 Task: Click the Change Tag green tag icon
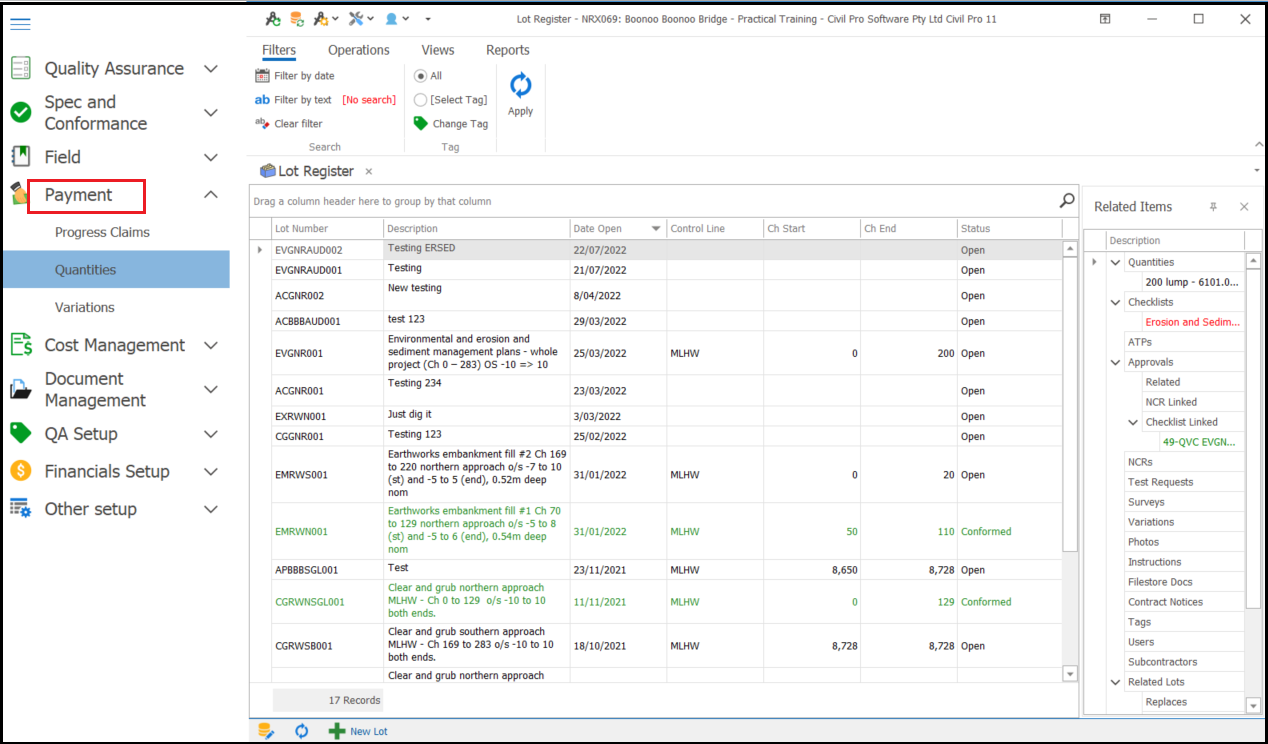(x=421, y=124)
